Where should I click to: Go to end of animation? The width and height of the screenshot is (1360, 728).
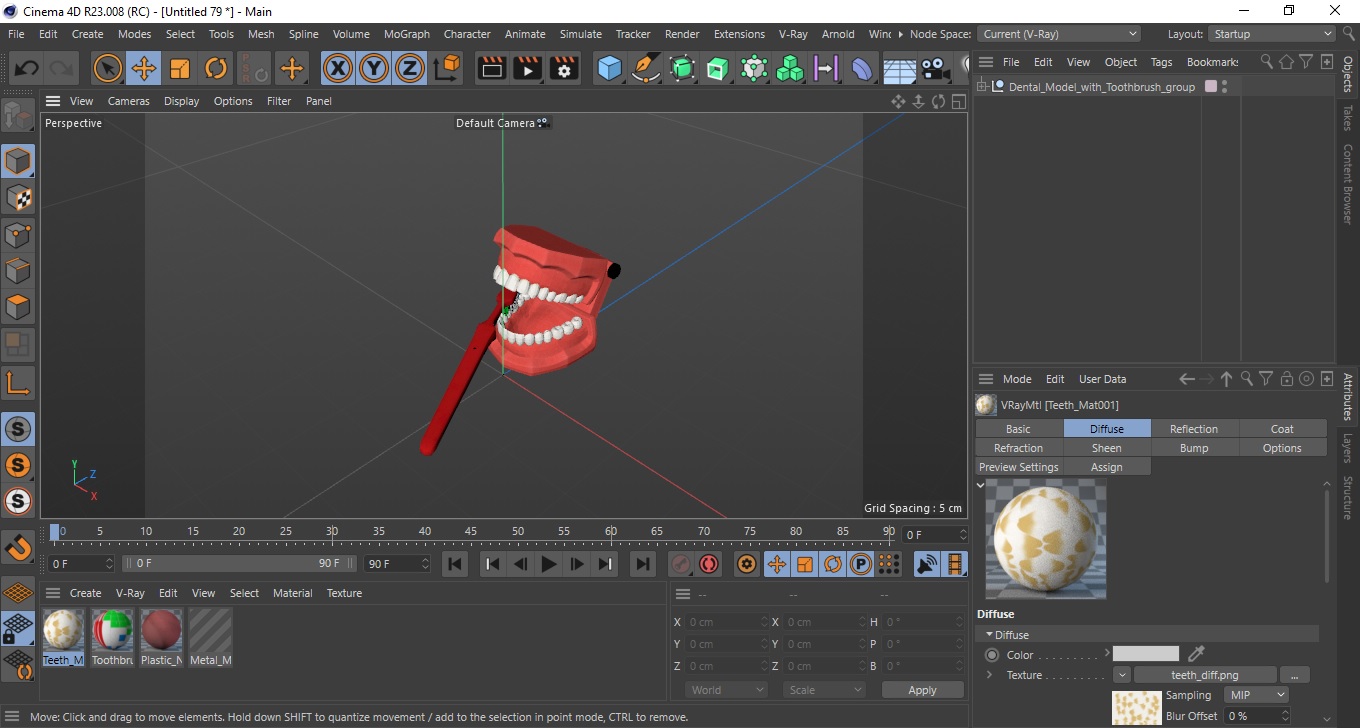coord(644,564)
